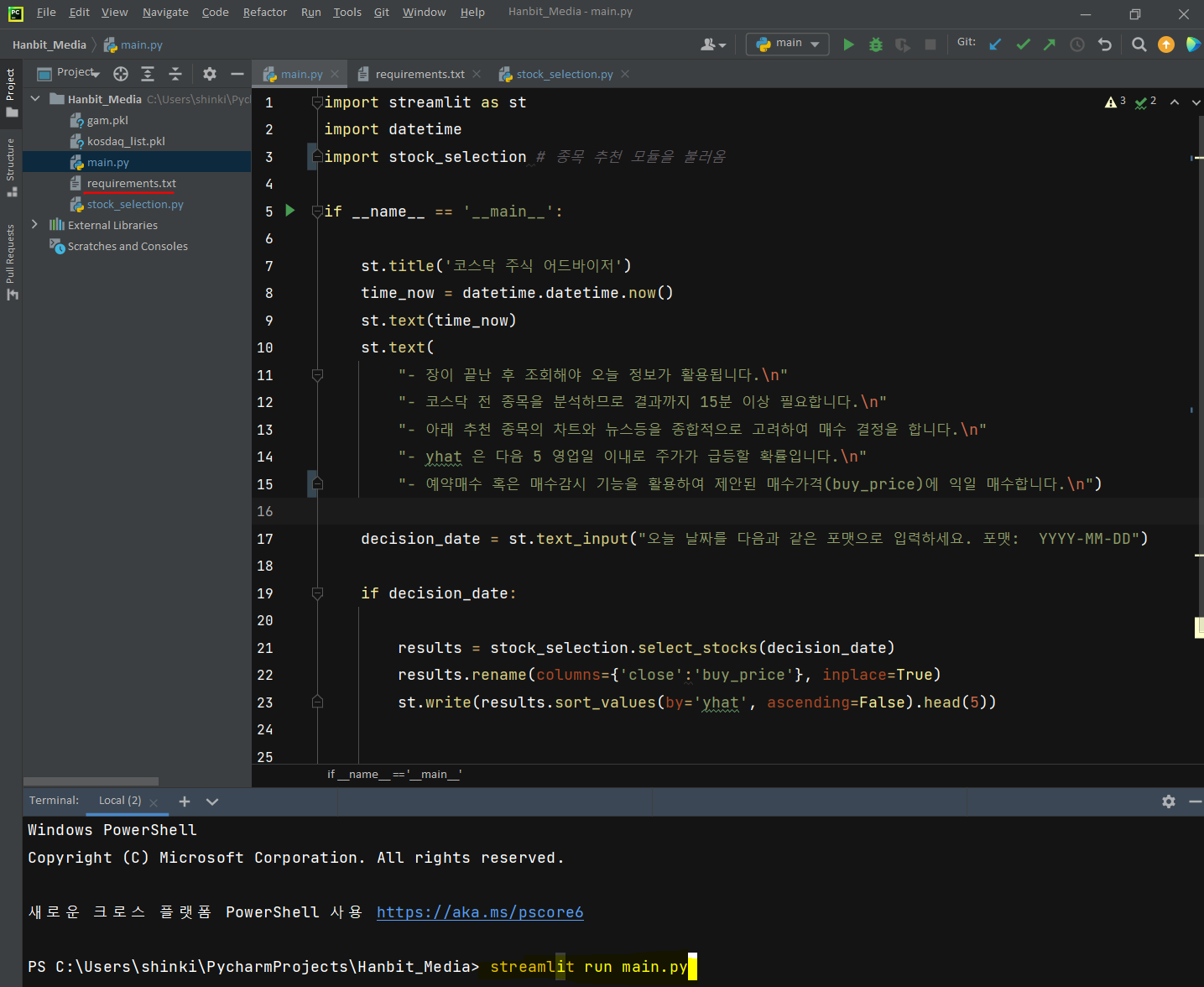Screen dimensions: 1204x987
Task: Collapse the Hanbit_Media project root
Action: point(35,99)
